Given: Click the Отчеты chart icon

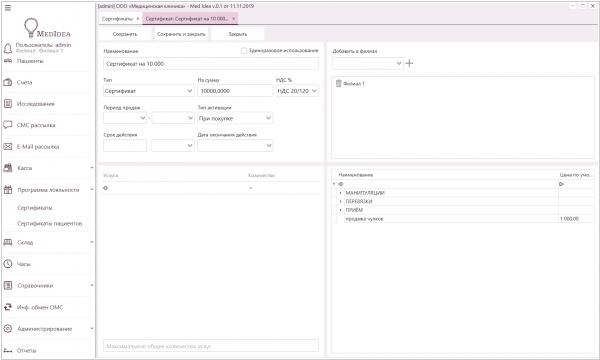Looking at the screenshot, I should [8, 350].
